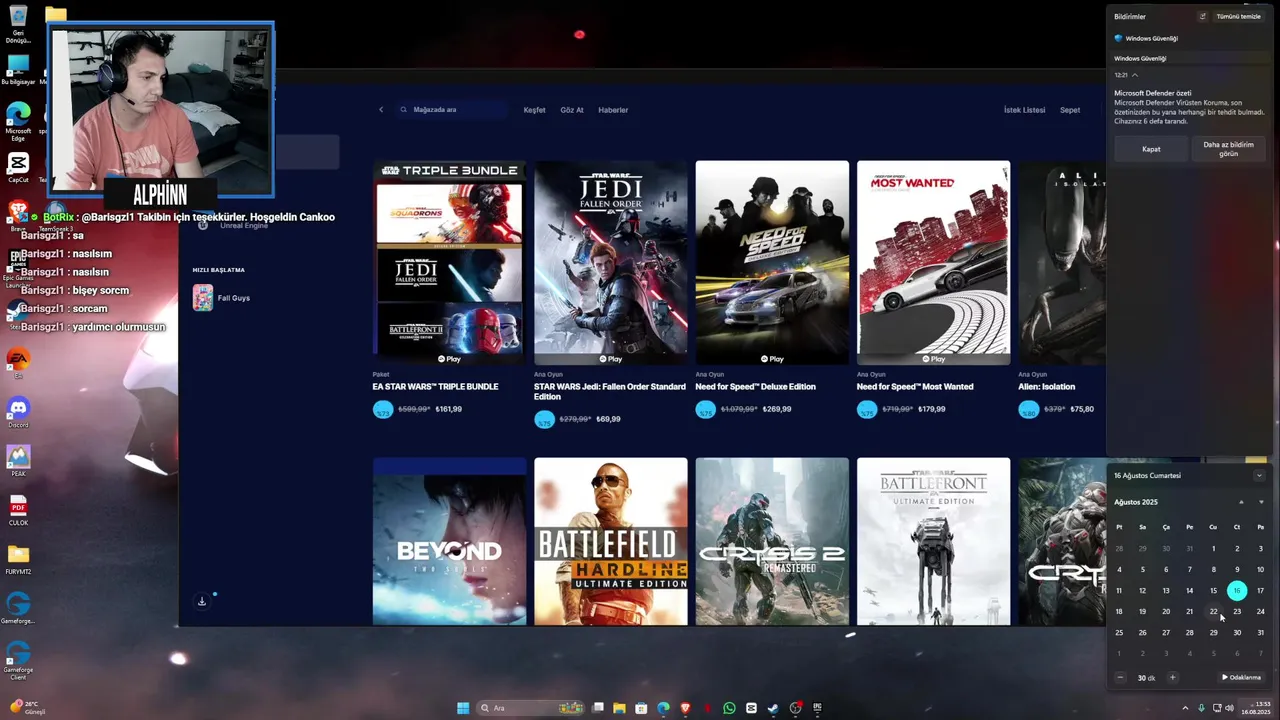
Task: Open the Gameforge Client desktop icon
Action: pos(18,658)
